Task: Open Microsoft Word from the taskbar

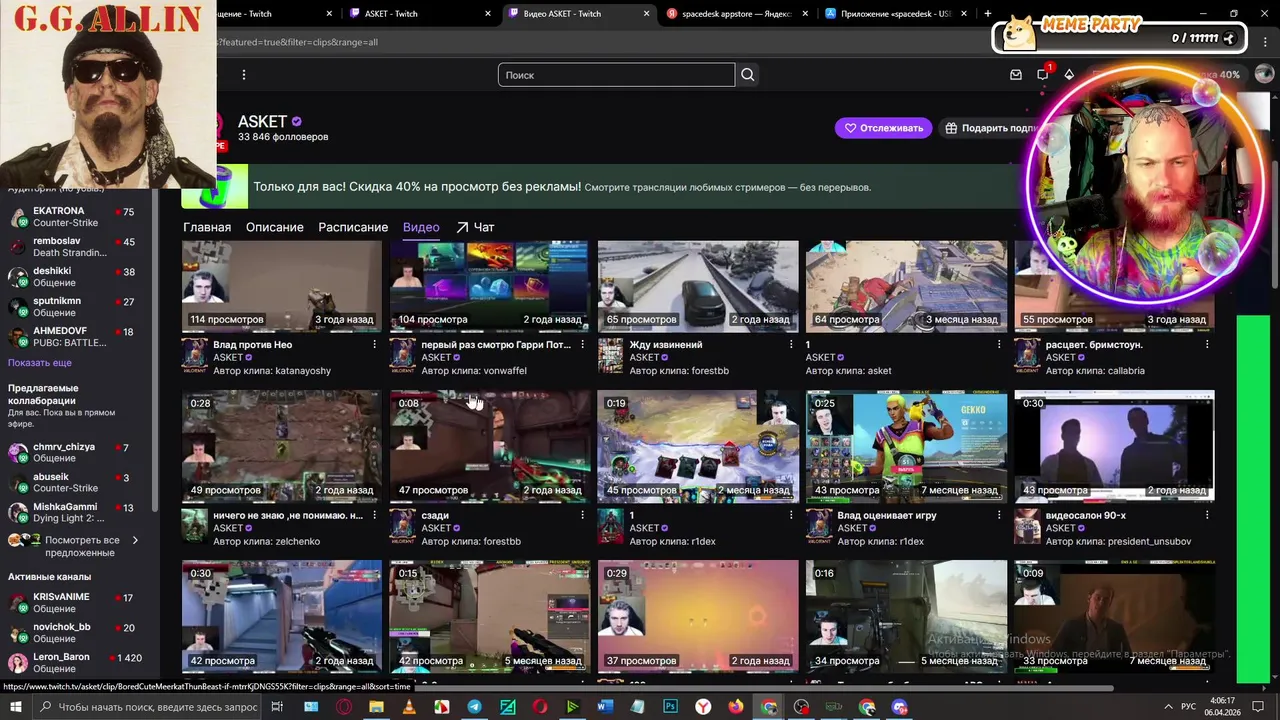Action: point(605,707)
